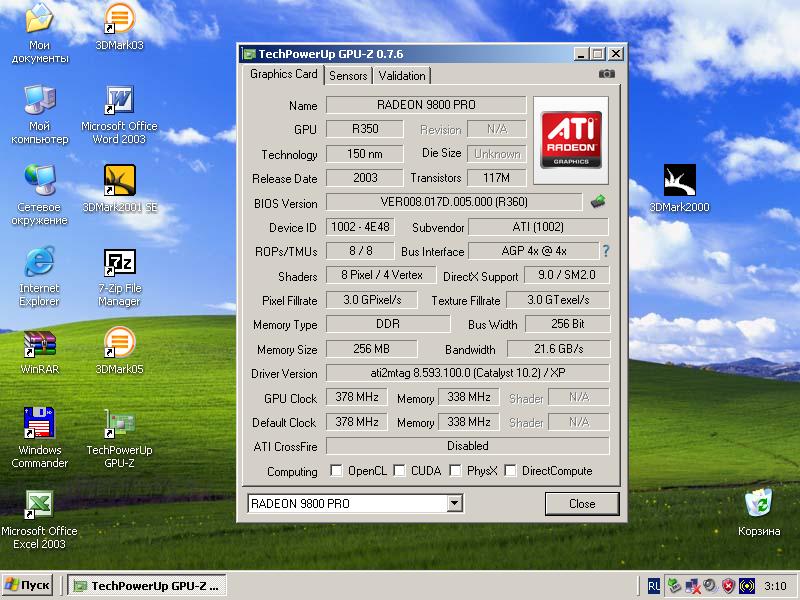
Task: Click the Transistors value 117M
Action: point(496,178)
